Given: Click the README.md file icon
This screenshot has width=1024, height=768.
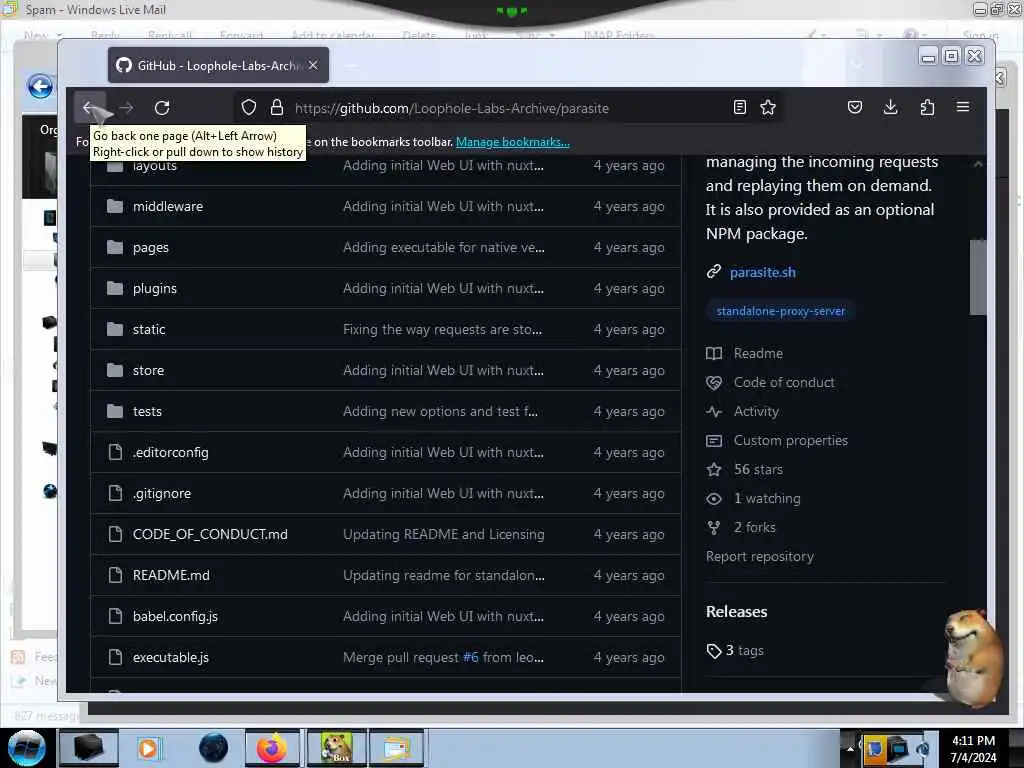Looking at the screenshot, I should tap(115, 575).
